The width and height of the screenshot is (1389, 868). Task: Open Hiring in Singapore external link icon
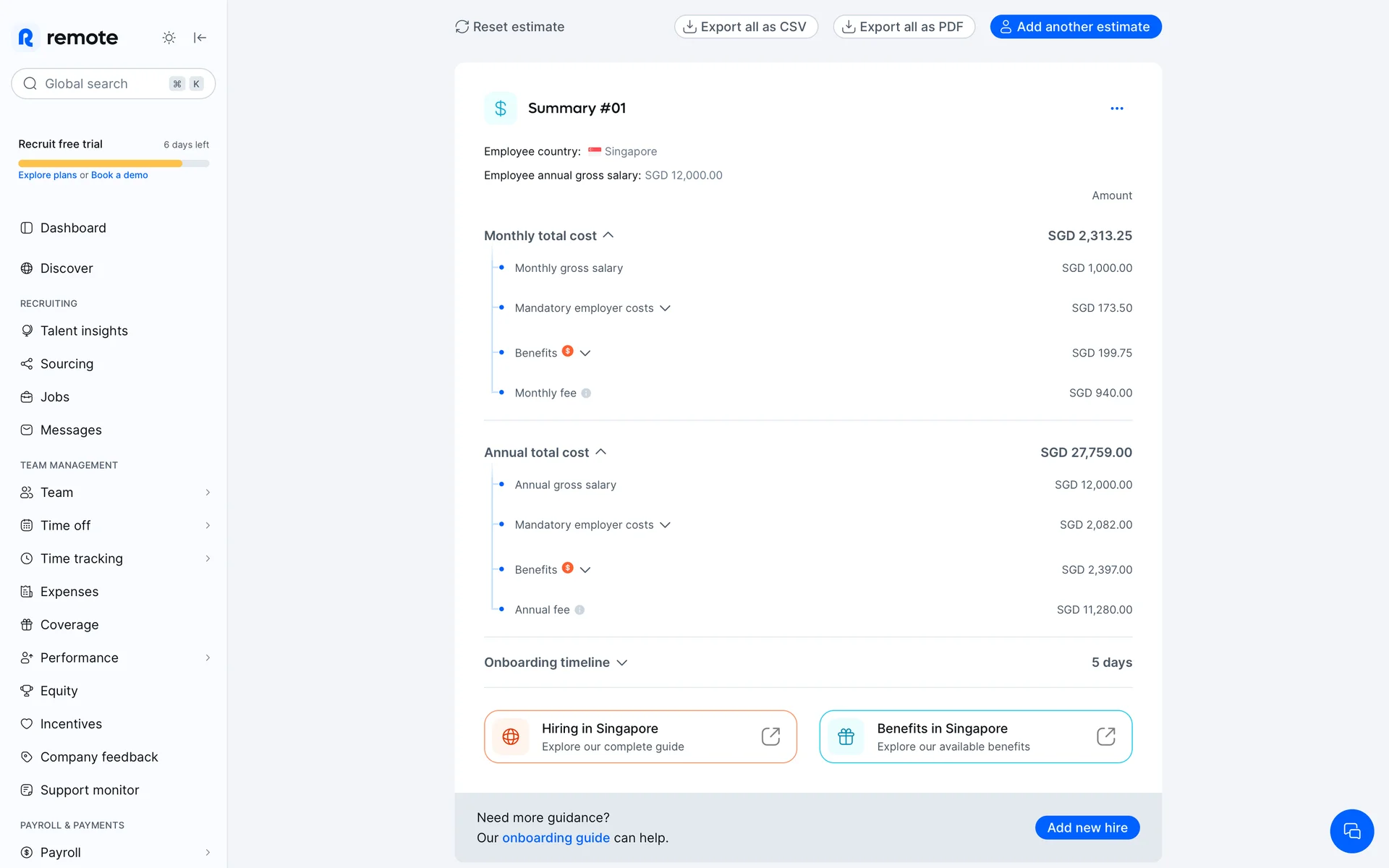(770, 736)
